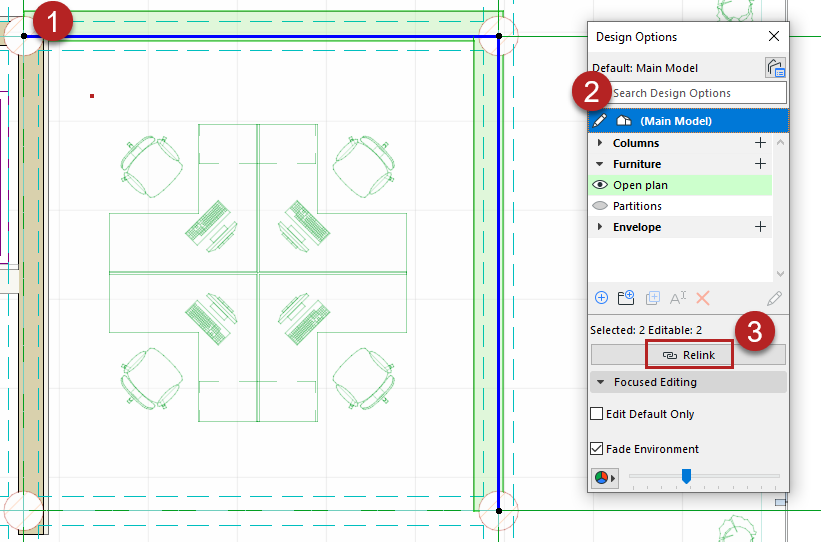
Task: Click the 'Selected: 2 Editable: 2' status text
Action: click(646, 330)
